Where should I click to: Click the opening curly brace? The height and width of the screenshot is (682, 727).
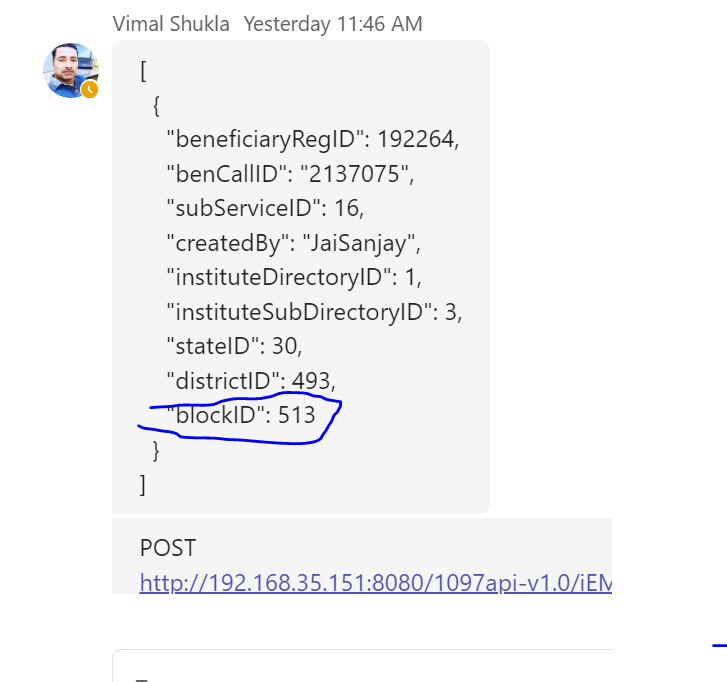click(156, 106)
